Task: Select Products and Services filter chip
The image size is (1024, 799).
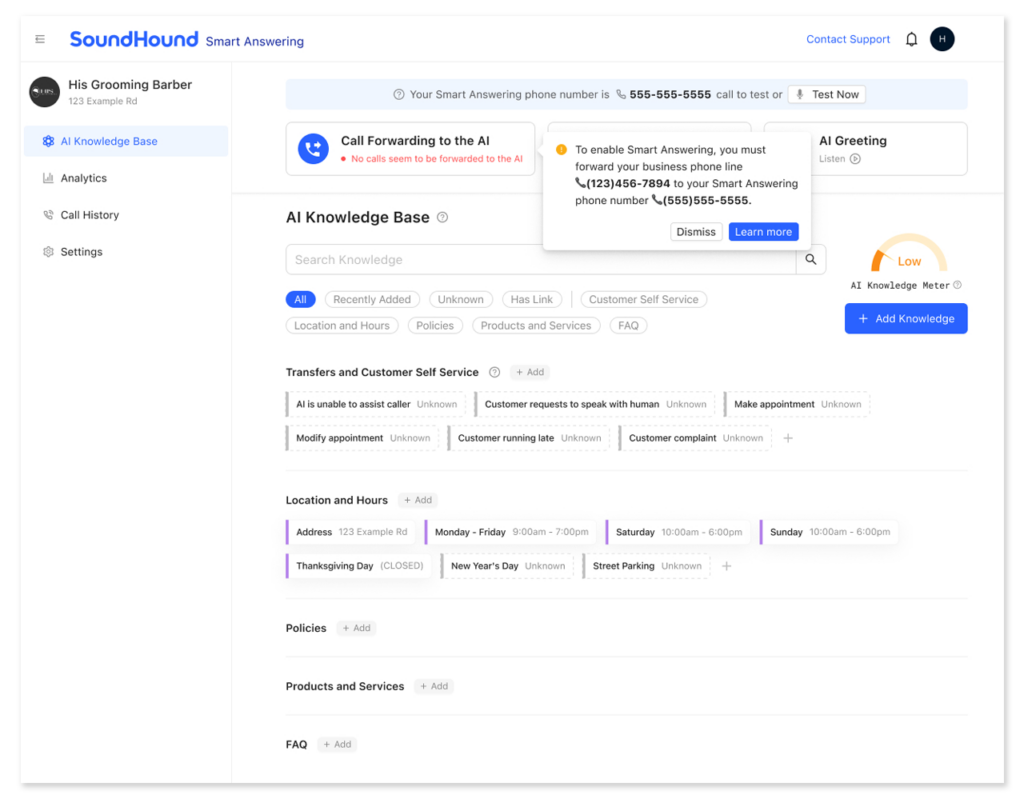Action: click(x=536, y=325)
